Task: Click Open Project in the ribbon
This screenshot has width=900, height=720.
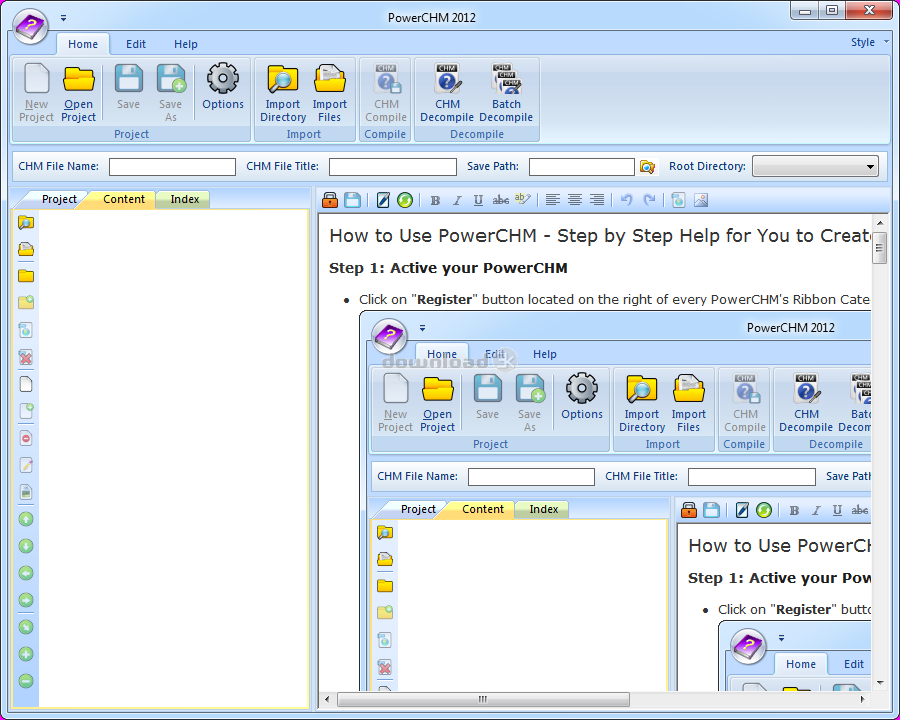Action: (79, 92)
